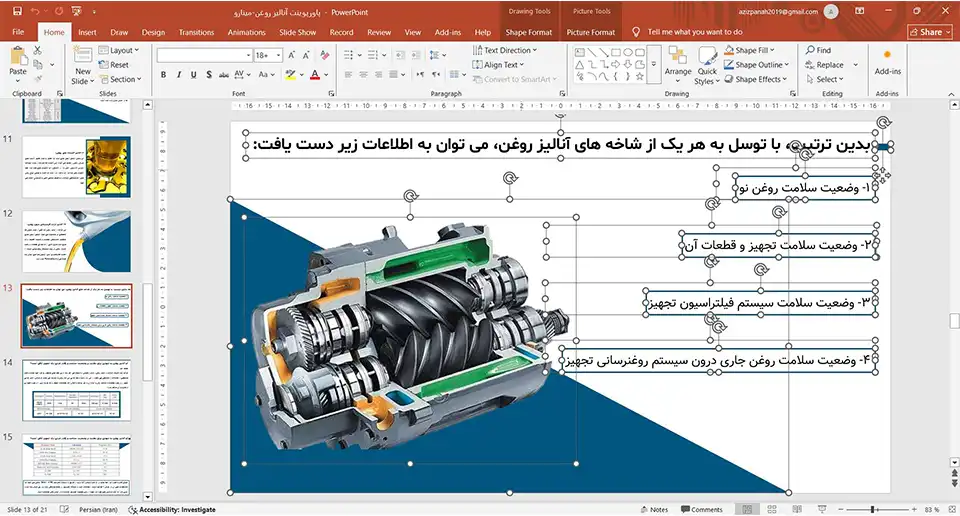Click the Underline formatting icon
Screen dimensions: 960x516
pos(193,75)
